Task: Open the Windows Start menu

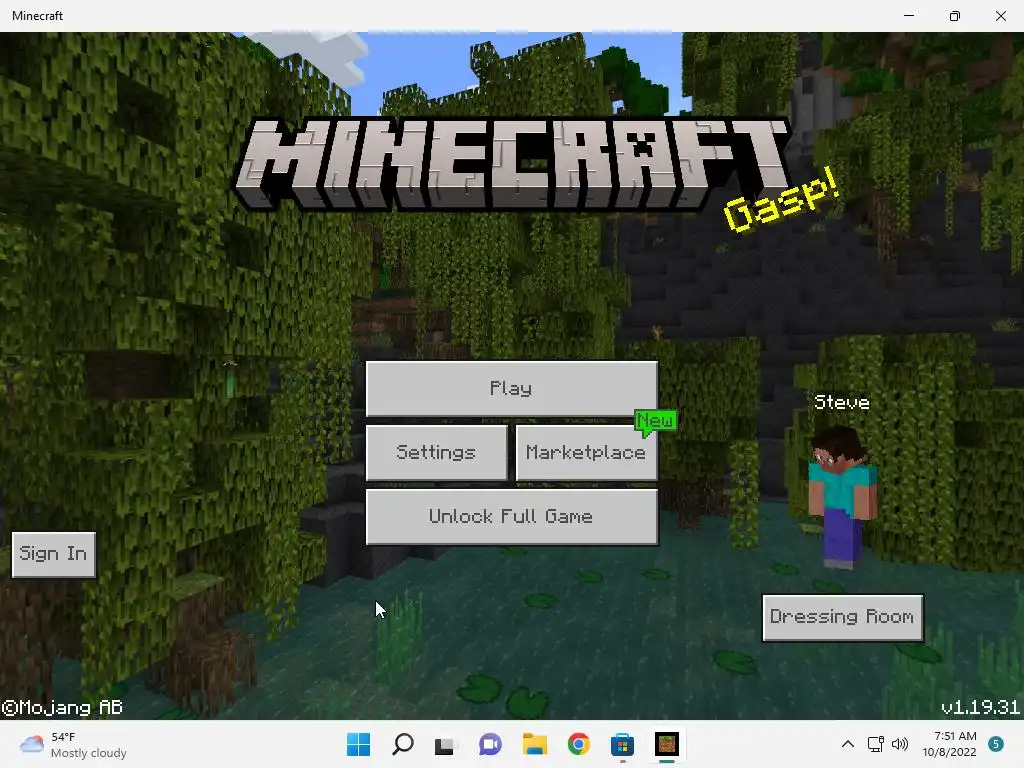Action: [358, 744]
